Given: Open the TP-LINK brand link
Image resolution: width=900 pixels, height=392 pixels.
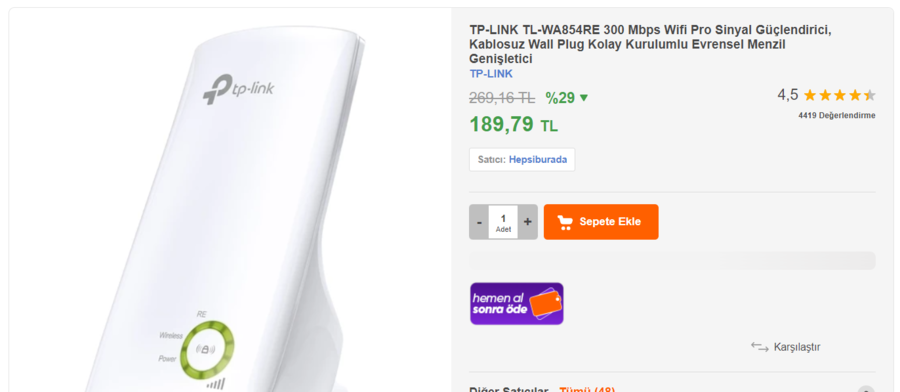Looking at the screenshot, I should (491, 74).
